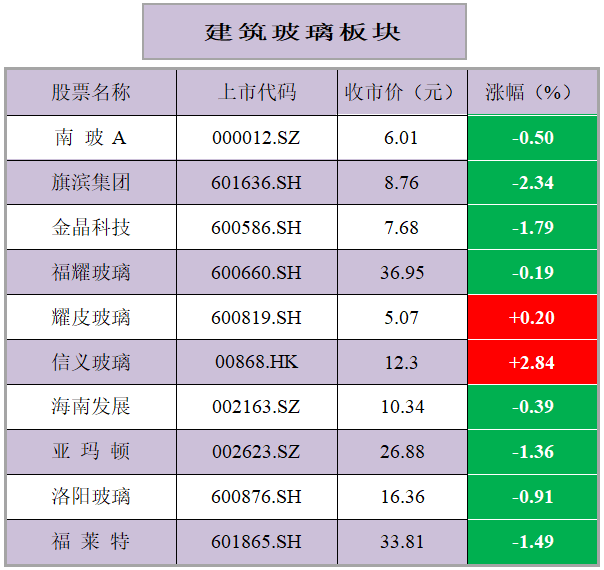Click change value -1.36
604x570 pixels.
click(x=533, y=452)
